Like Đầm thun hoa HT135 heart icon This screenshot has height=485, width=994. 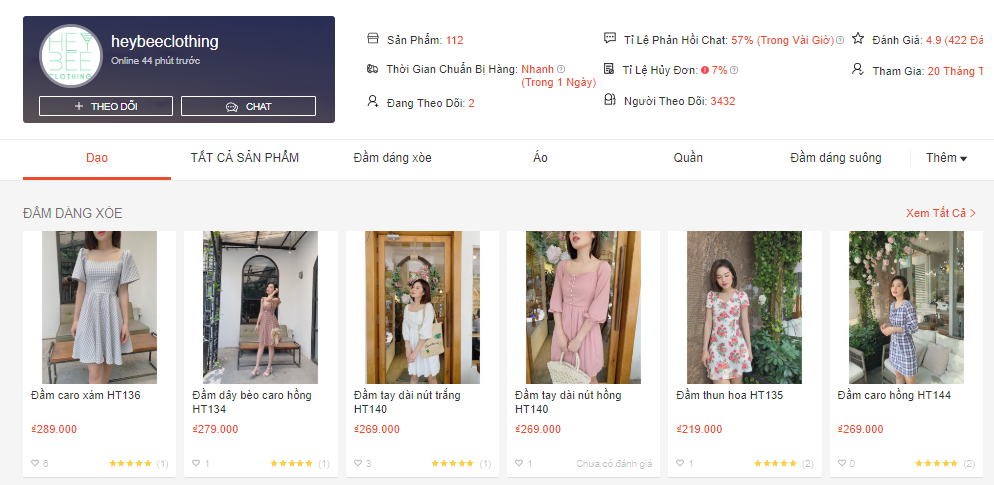680,463
